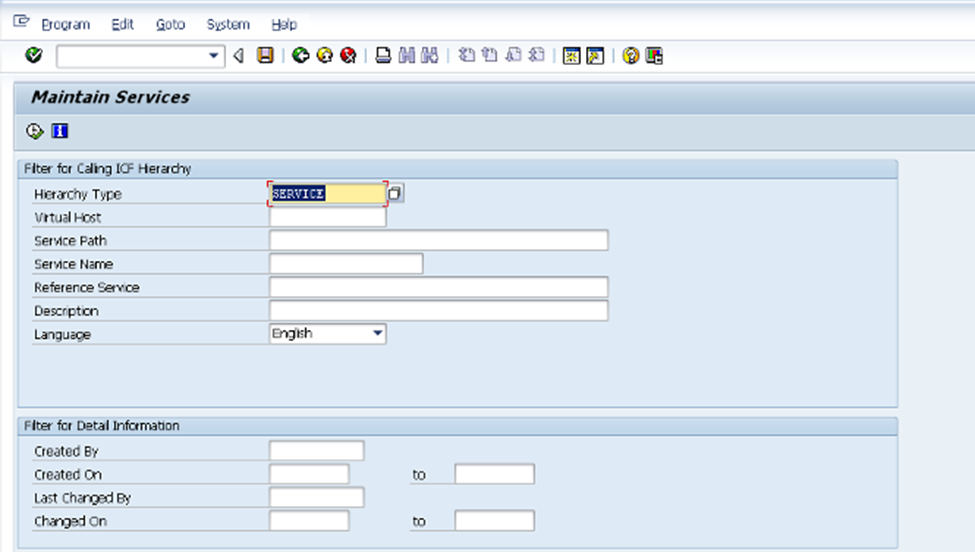Click the Last Changed By input field
The height and width of the screenshot is (552, 975).
coord(317,497)
